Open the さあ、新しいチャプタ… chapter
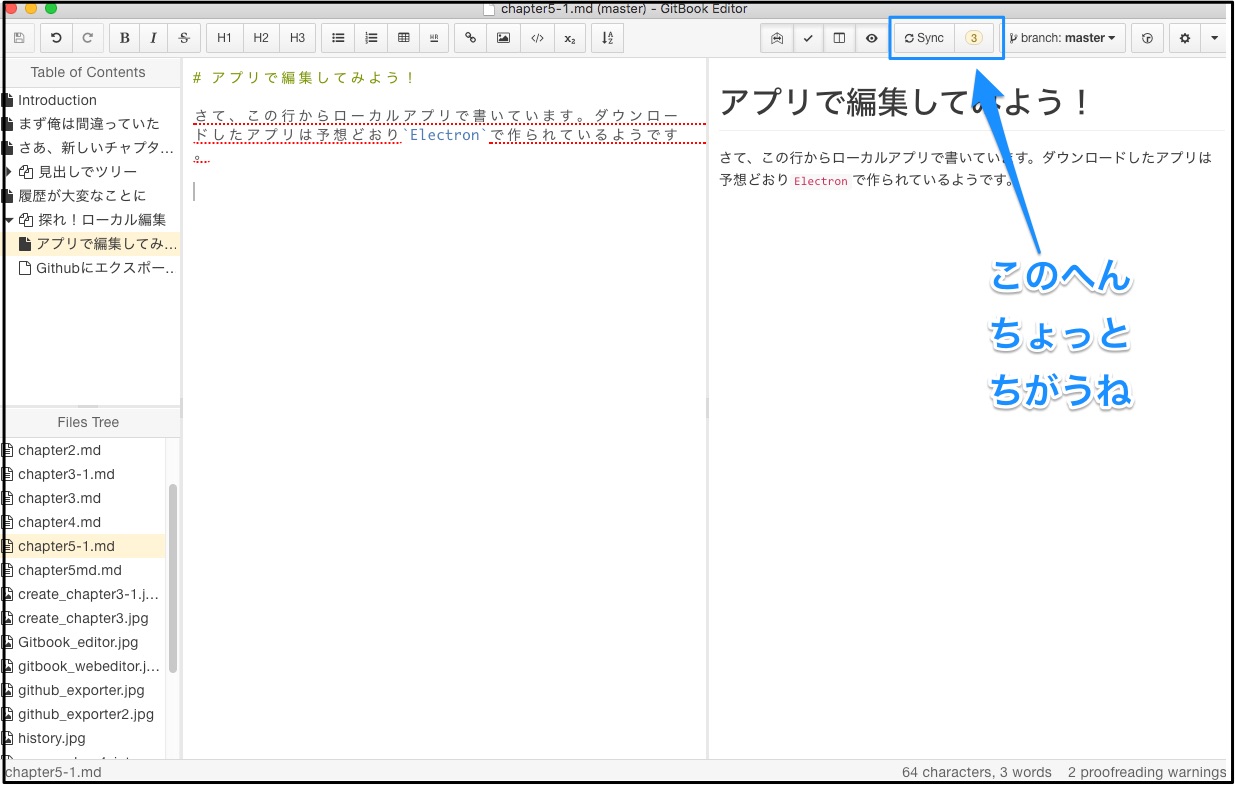Image resolution: width=1235 pixels, height=785 pixels. (91, 148)
